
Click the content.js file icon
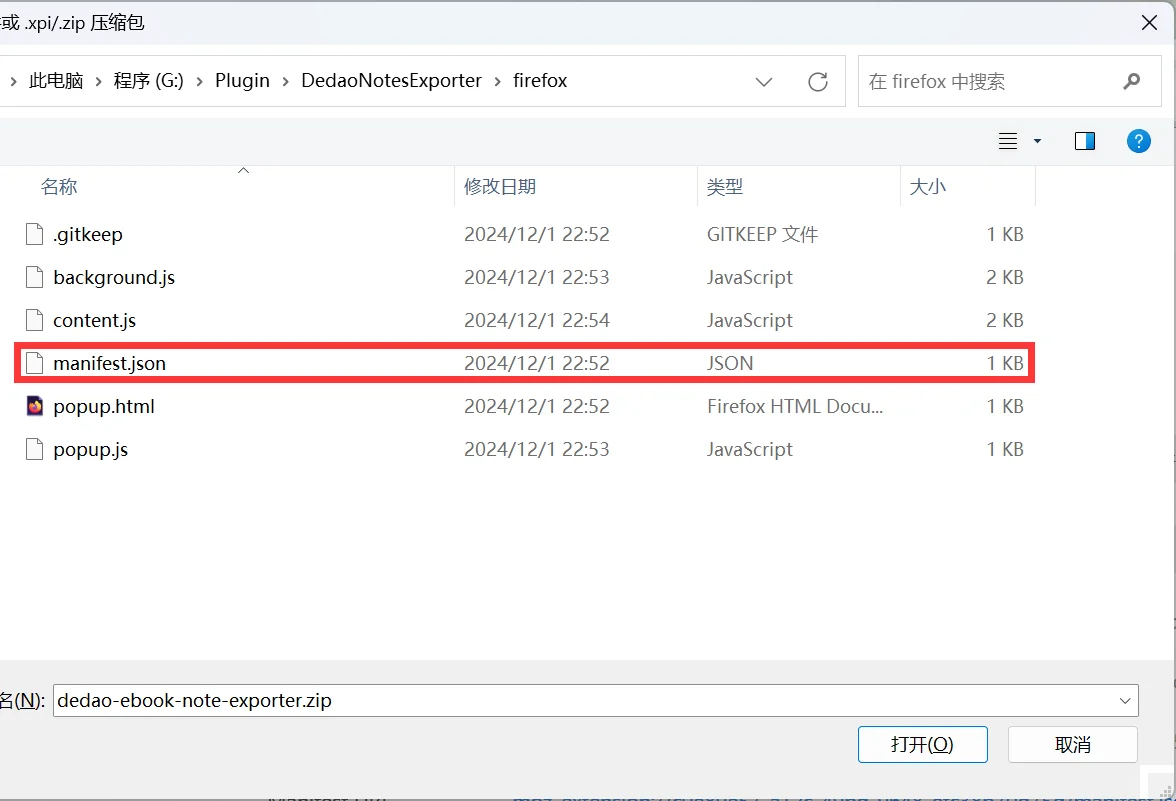(34, 320)
